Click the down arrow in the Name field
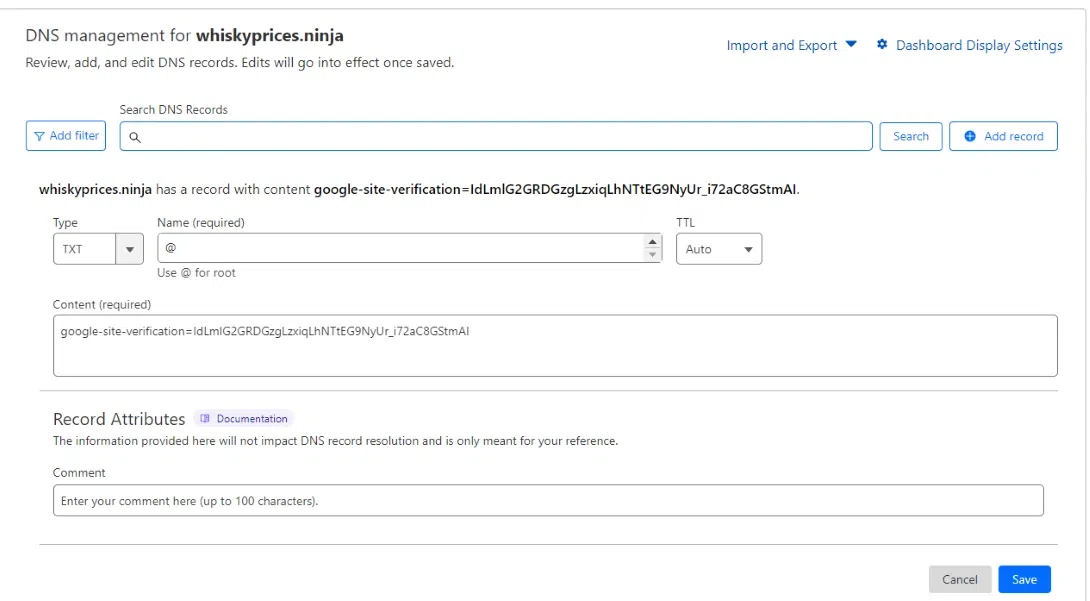This screenshot has width=1090, height=601. [653, 255]
